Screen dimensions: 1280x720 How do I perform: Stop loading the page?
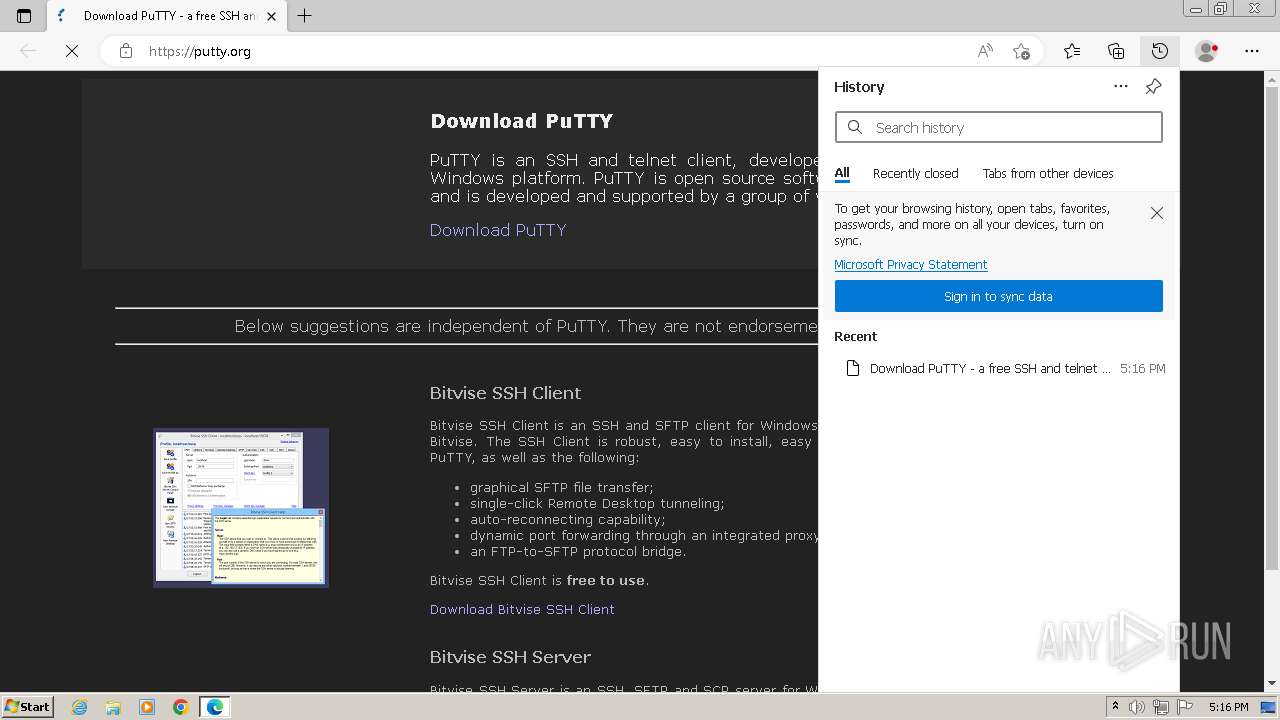pyautogui.click(x=72, y=51)
